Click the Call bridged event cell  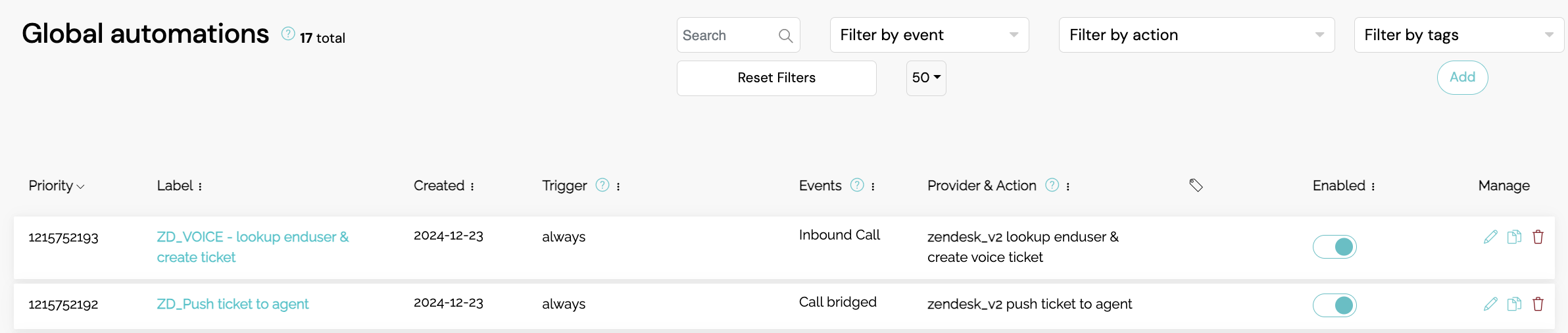(x=837, y=302)
